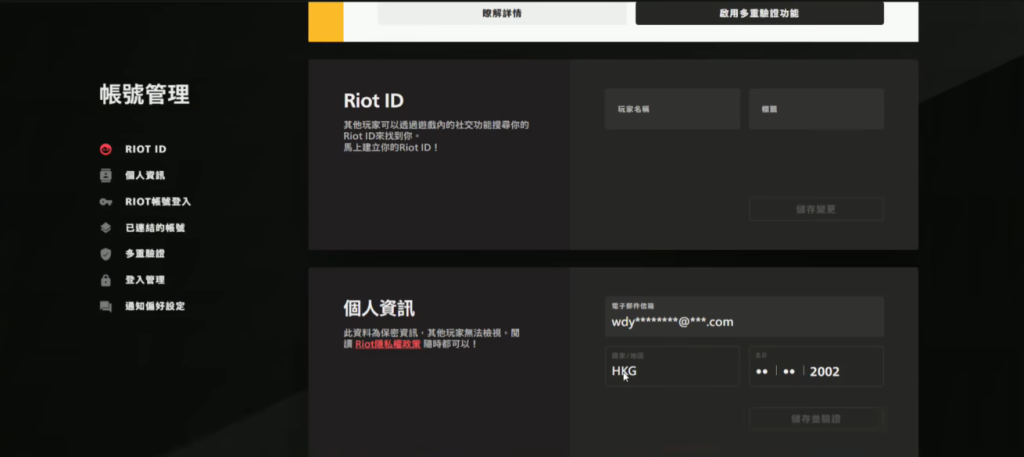Click 啟用多重驗證功能 button

pyautogui.click(x=760, y=13)
